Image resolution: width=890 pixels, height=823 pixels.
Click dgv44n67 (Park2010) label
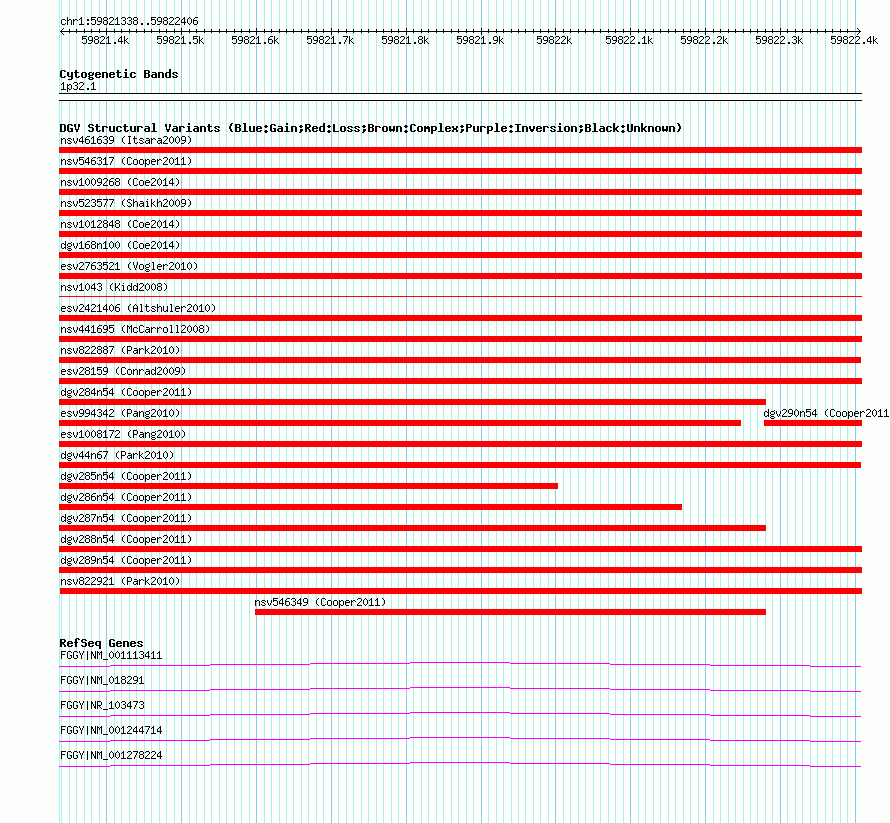click(117, 455)
